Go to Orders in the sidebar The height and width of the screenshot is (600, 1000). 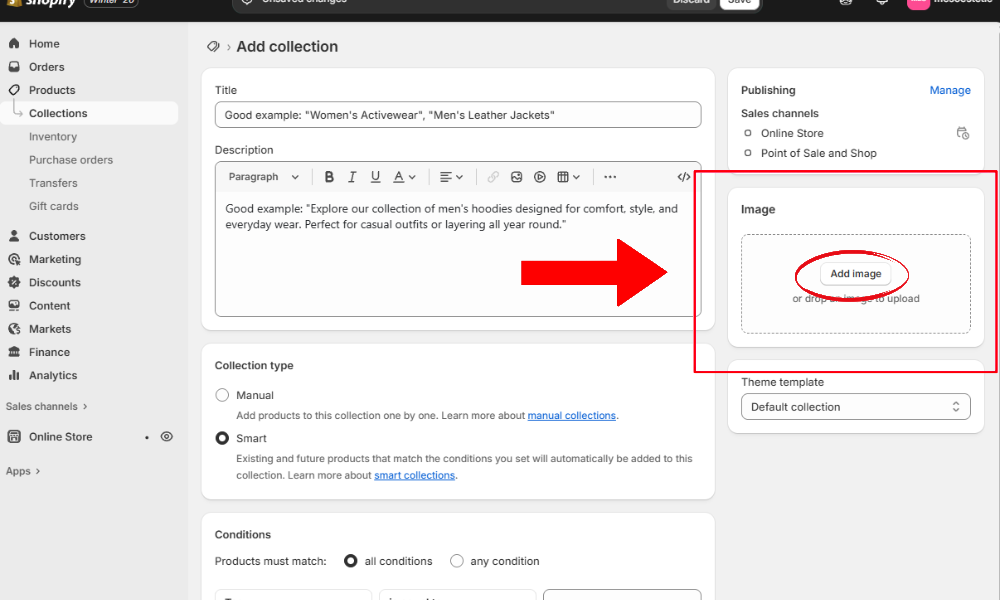pos(46,67)
